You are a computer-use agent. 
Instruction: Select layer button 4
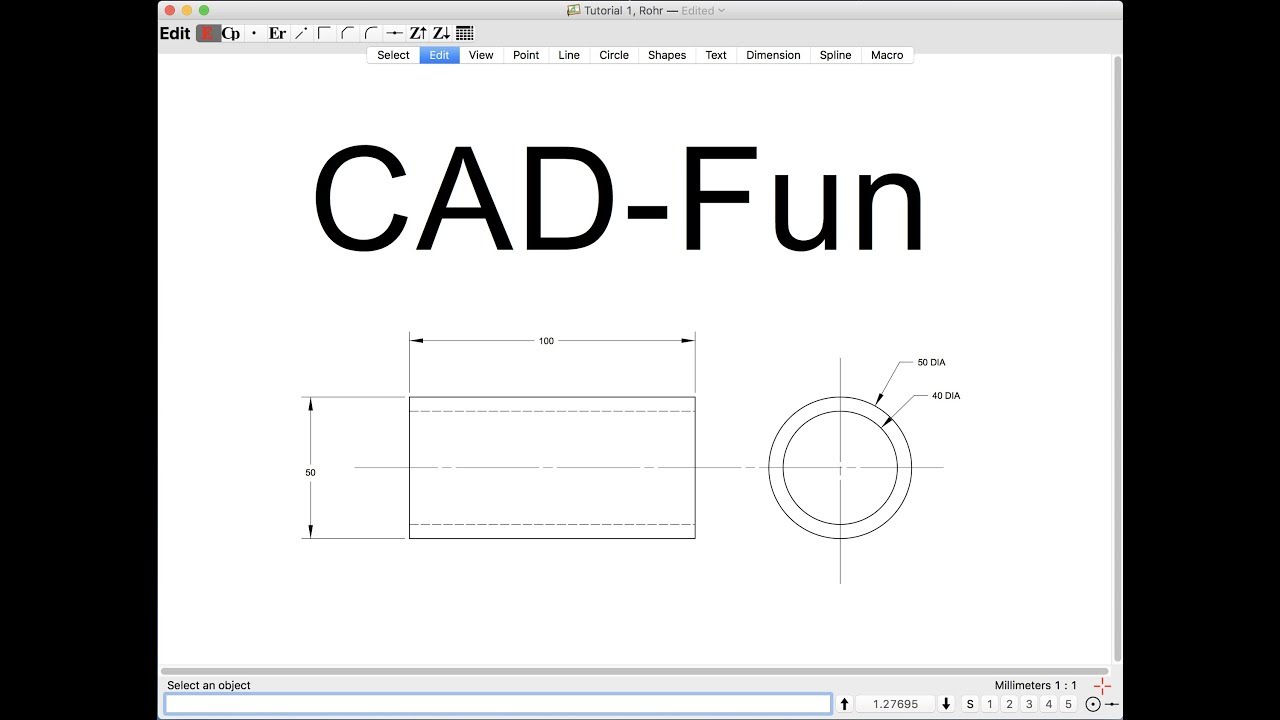pos(1048,704)
